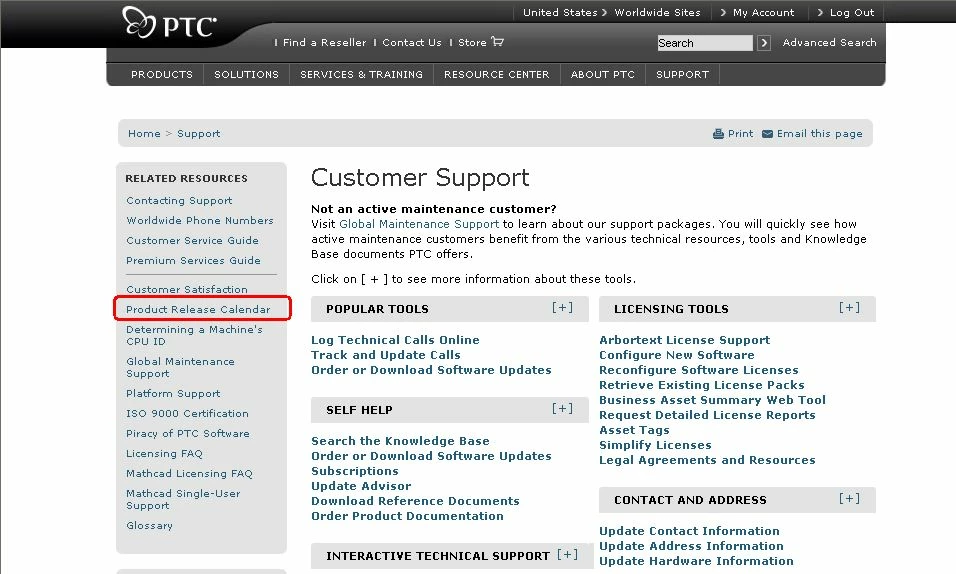Open Retrieve Existing License Packs
Image resolution: width=956 pixels, height=574 pixels.
702,385
